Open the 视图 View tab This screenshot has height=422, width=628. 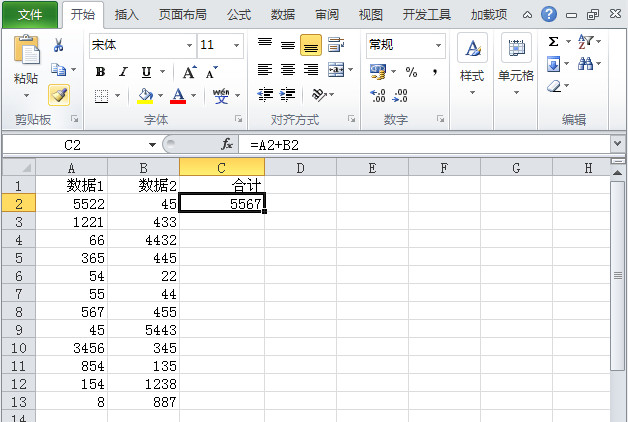click(x=371, y=15)
